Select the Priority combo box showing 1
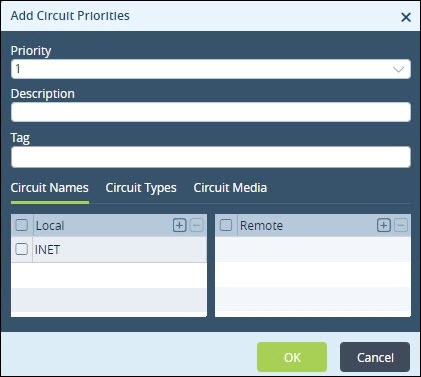This screenshot has width=421, height=377. pos(211,69)
